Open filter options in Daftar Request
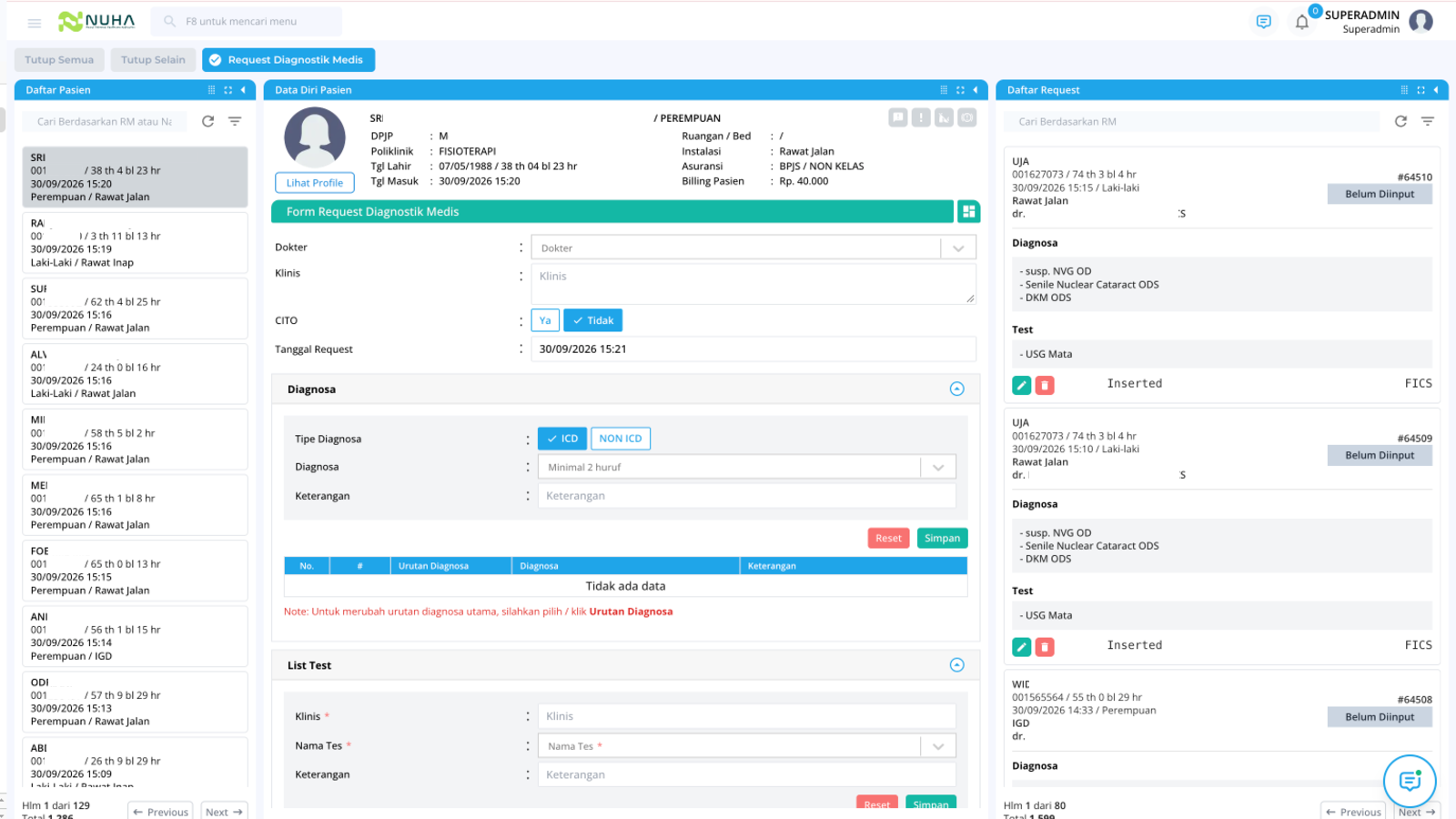The width and height of the screenshot is (1456, 819). click(1428, 121)
